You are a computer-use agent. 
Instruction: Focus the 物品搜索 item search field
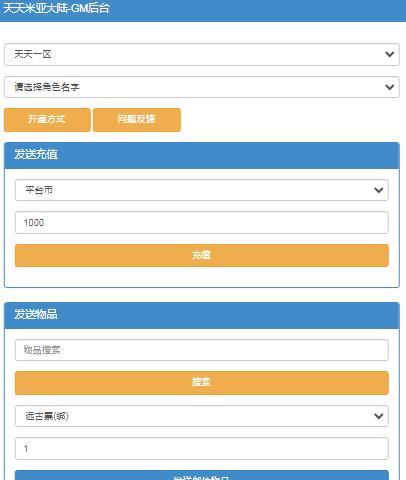[x=202, y=350]
